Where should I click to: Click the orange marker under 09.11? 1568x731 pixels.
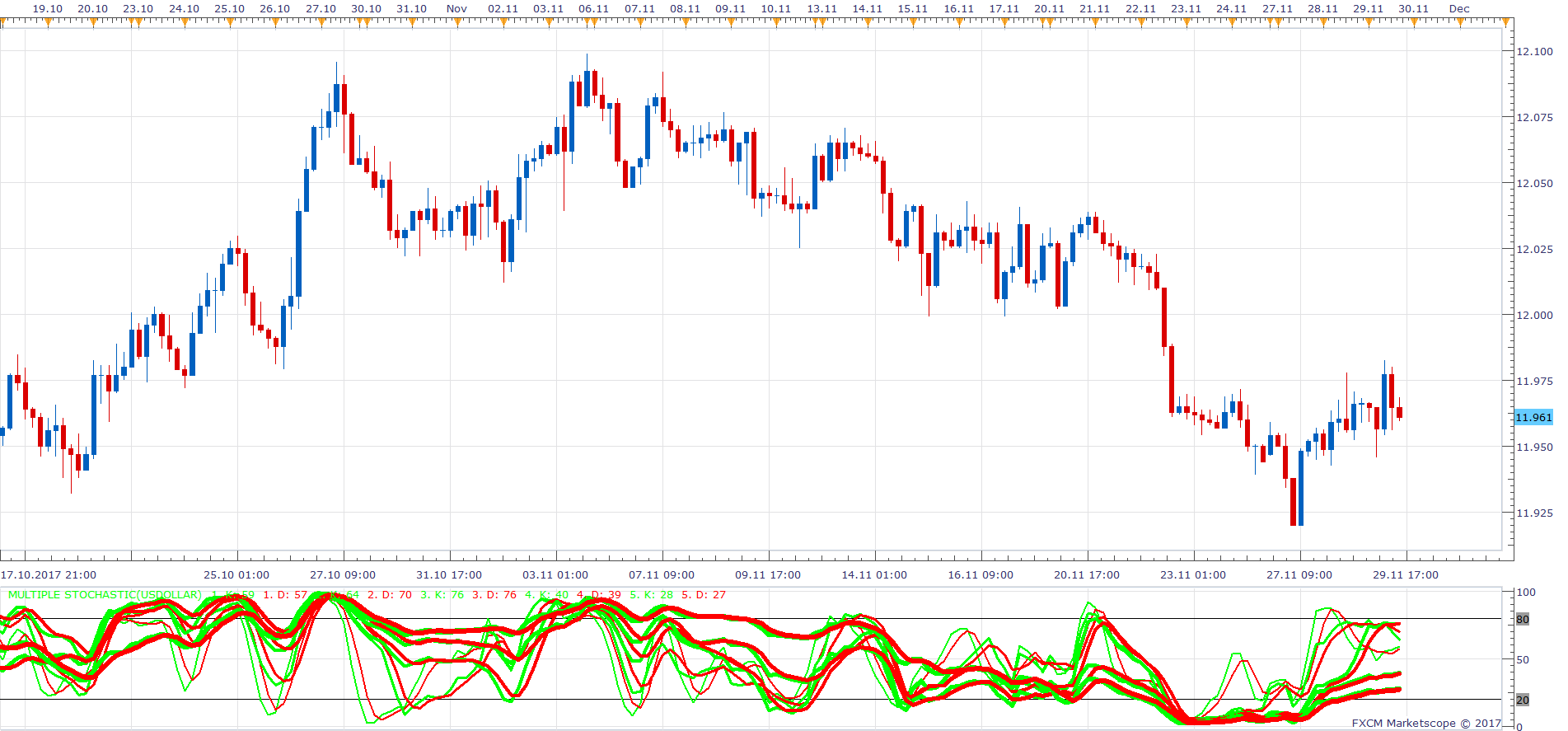[x=731, y=22]
